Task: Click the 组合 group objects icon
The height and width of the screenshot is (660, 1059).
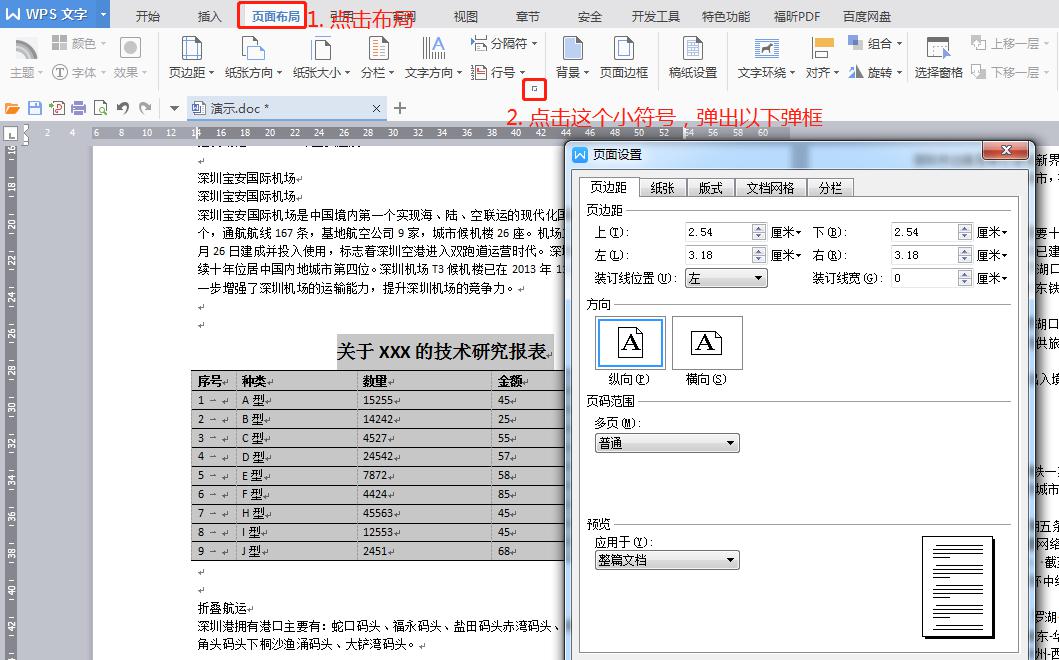Action: [855, 43]
